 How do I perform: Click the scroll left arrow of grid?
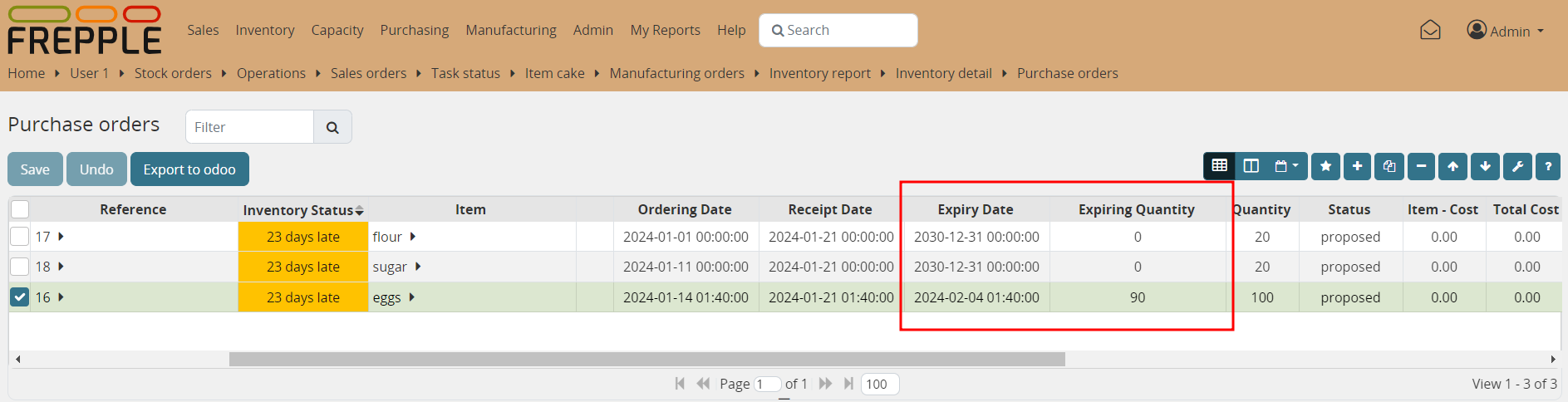17,359
